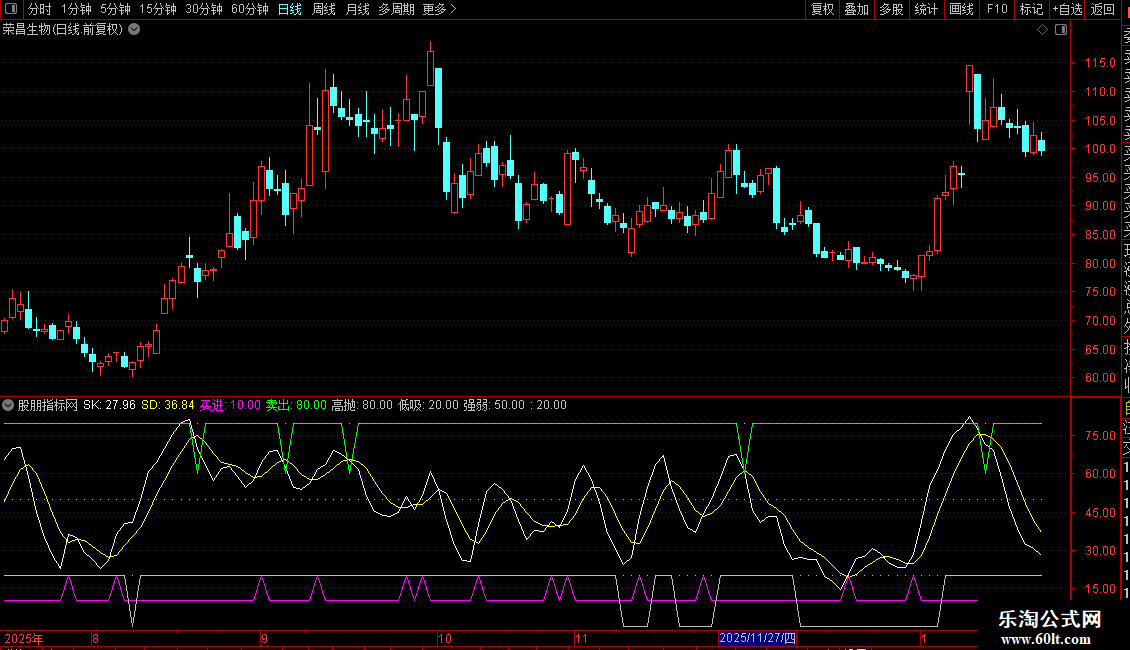Expand the 荣昌生物 chart title dropdown

[134, 30]
